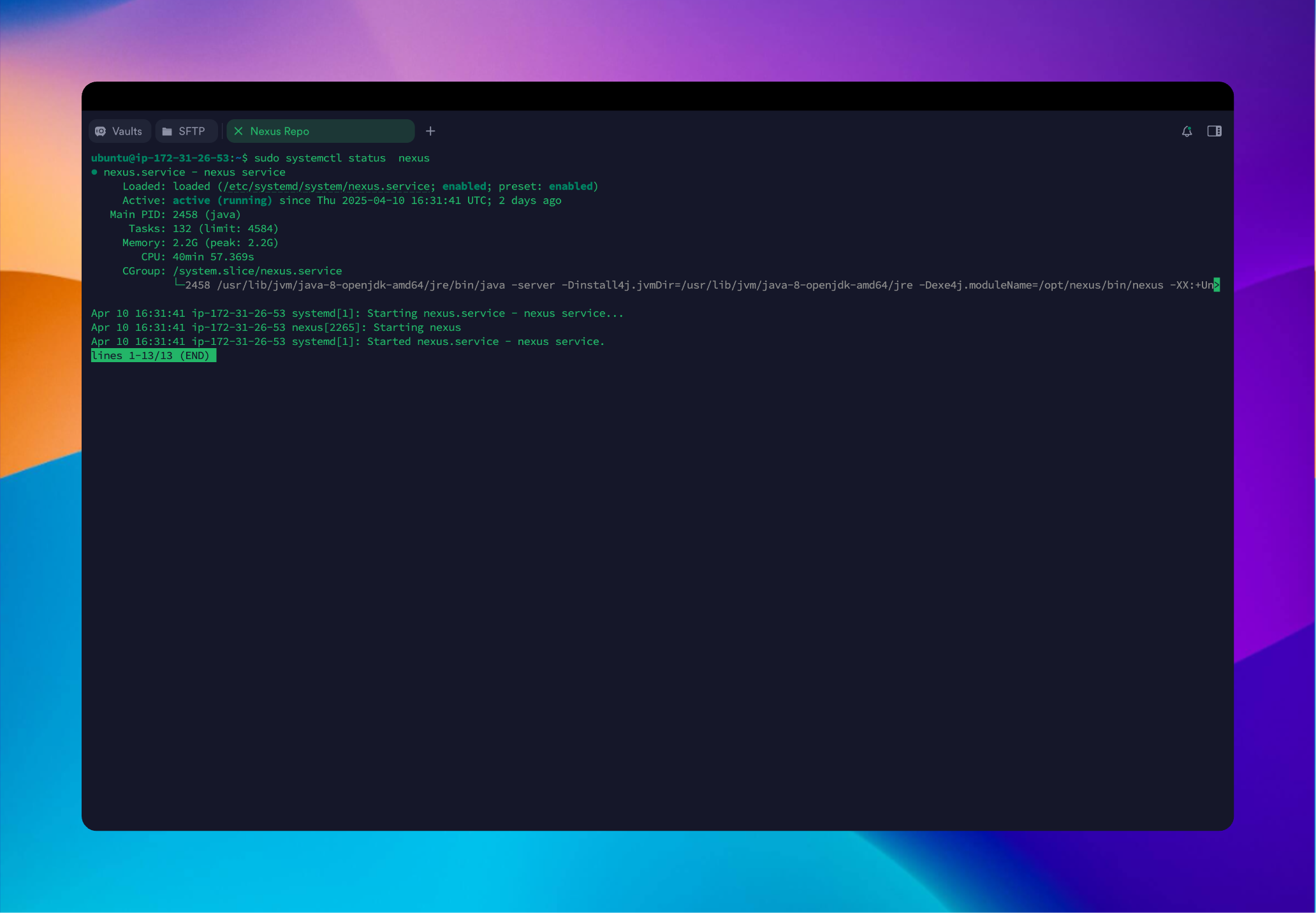Click the 'lines 1-13/13 (END)' pager status

pyautogui.click(x=154, y=356)
